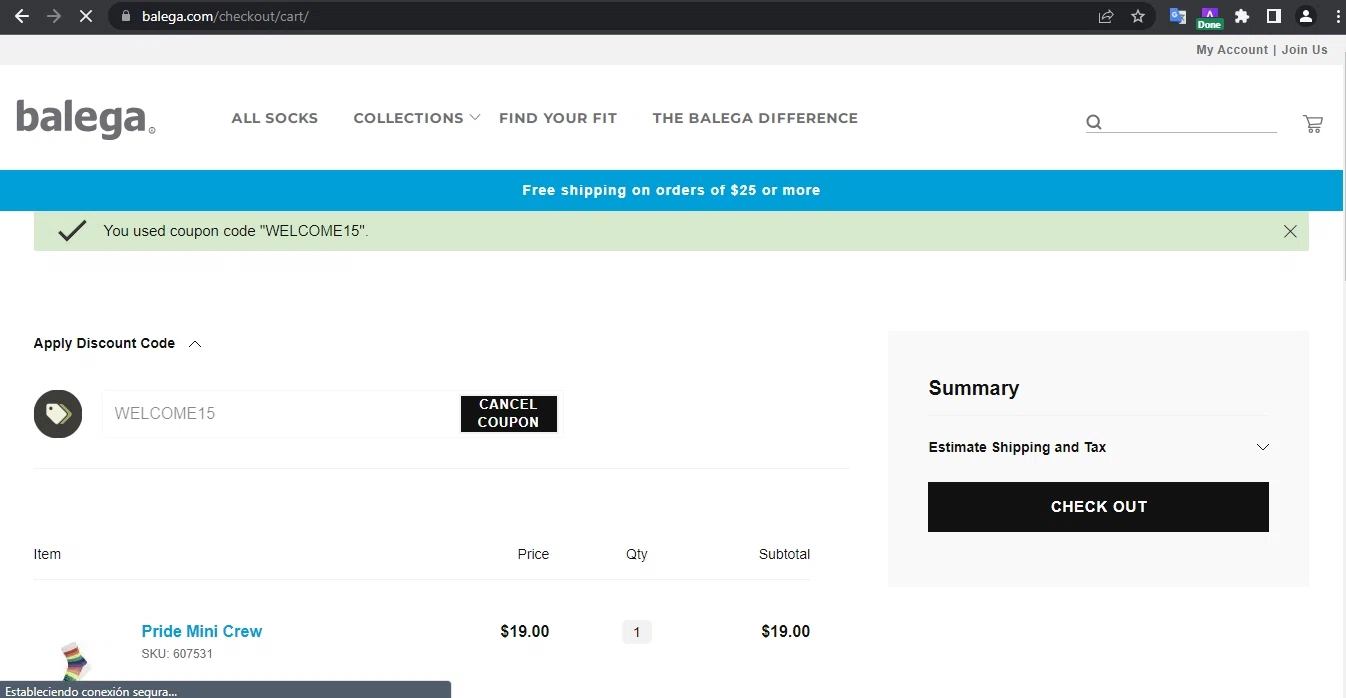Click the padlock site info icon

click(125, 16)
